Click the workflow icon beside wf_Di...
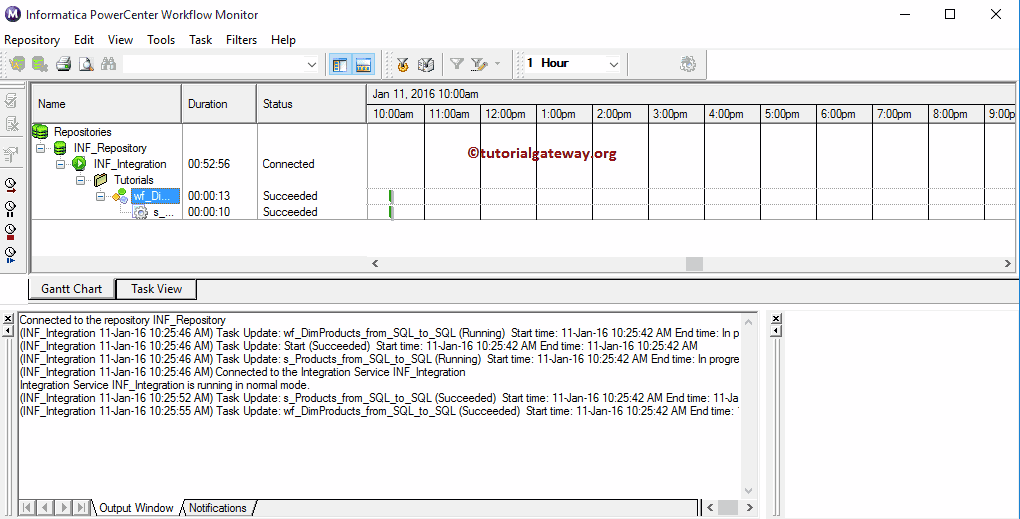 (x=120, y=196)
